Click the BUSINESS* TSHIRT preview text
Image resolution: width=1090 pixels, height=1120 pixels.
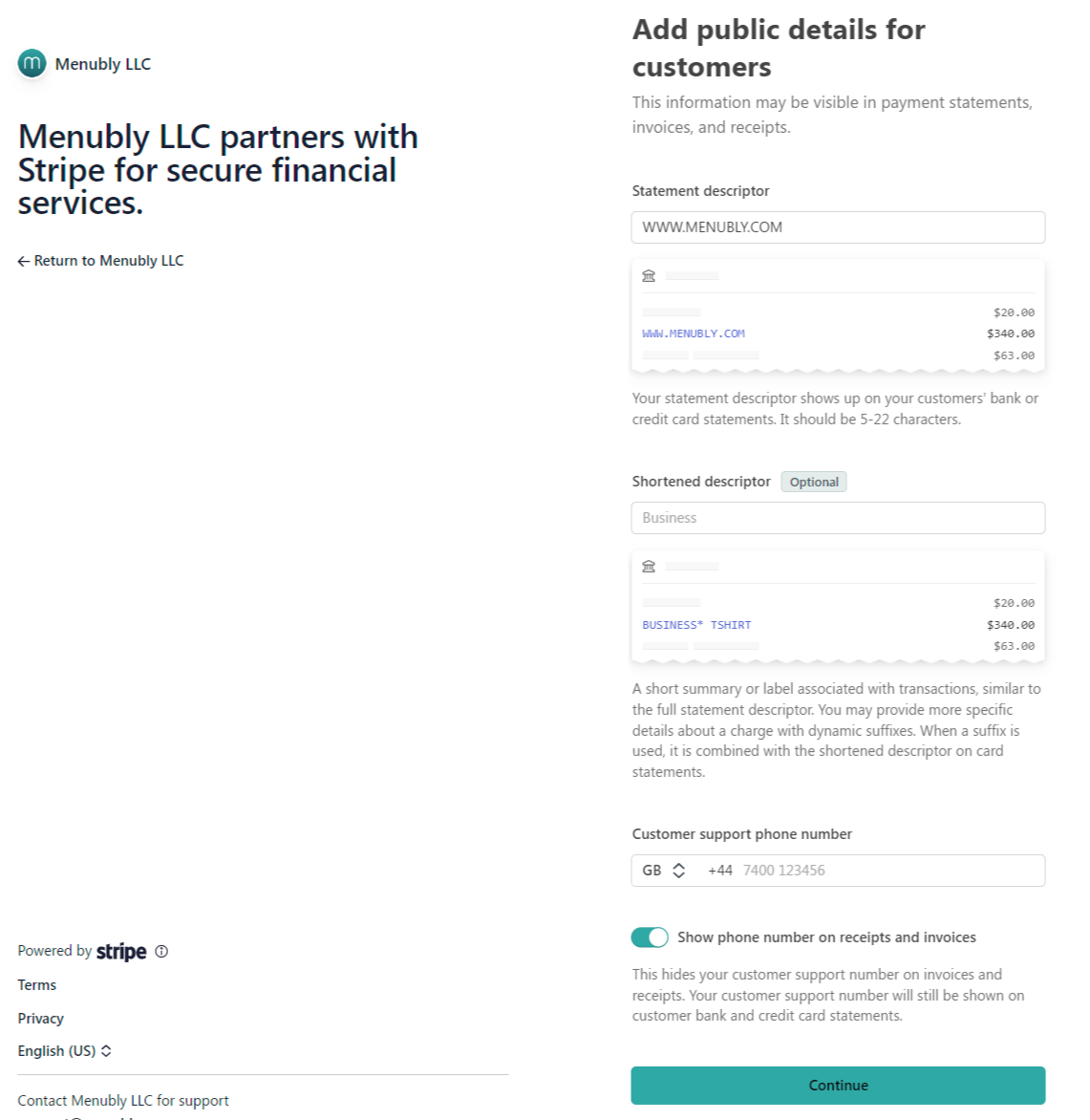[x=696, y=625]
